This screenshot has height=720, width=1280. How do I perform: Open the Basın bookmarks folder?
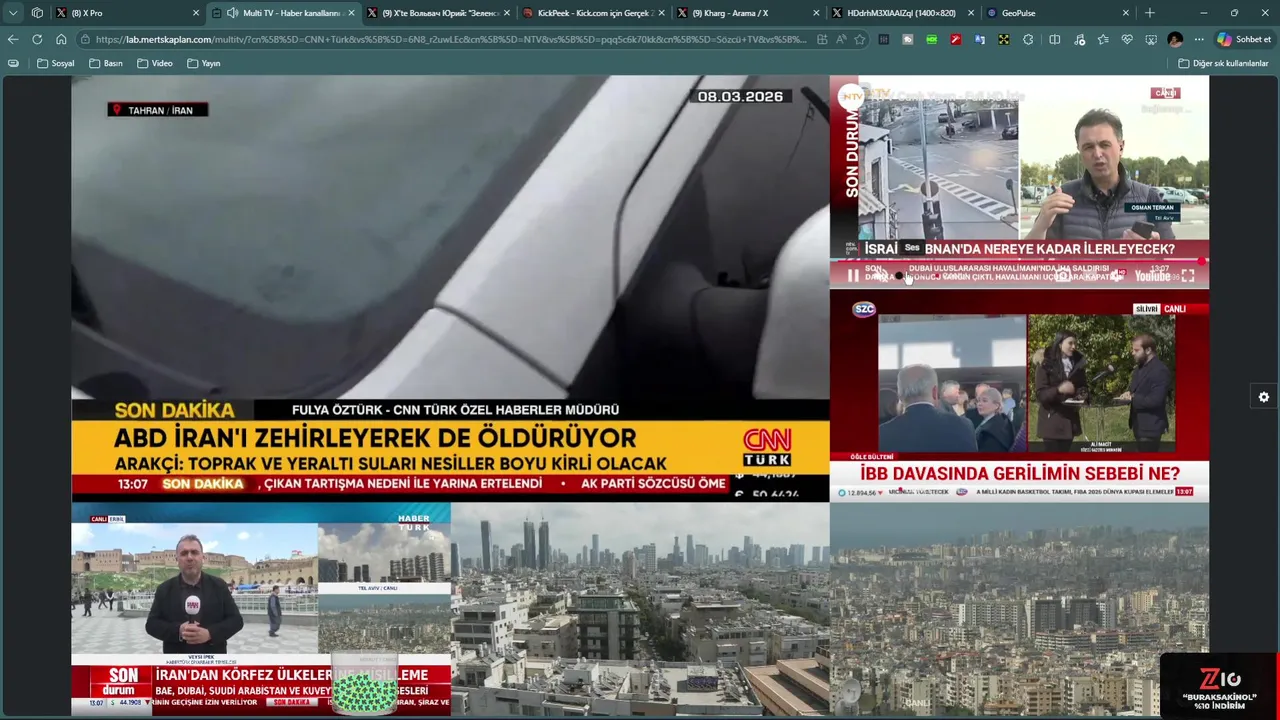(106, 63)
